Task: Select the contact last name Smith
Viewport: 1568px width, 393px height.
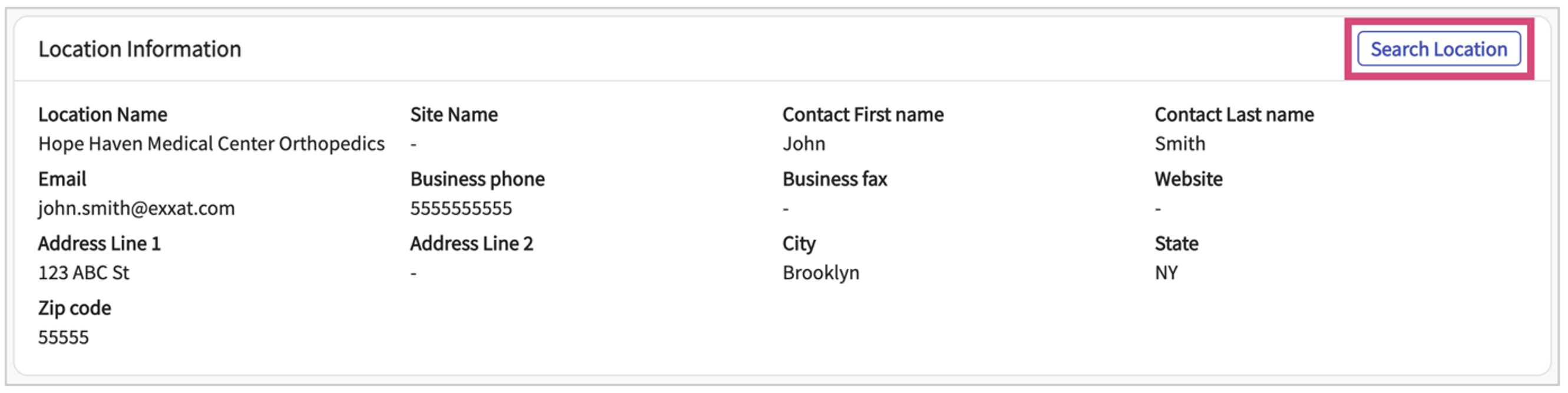Action: click(x=1180, y=144)
